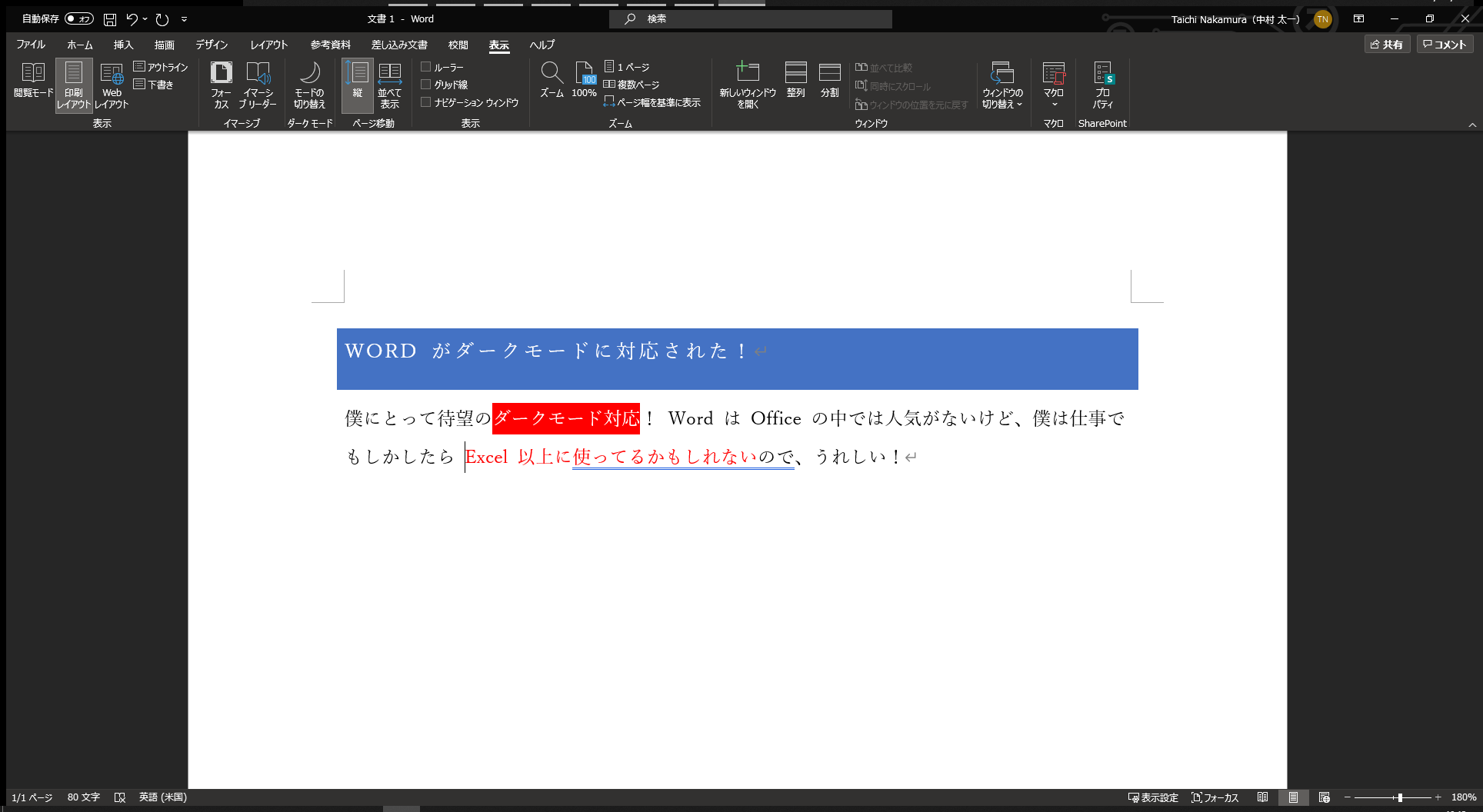Click the 共有 share button
Viewport: 1483px width, 812px height.
coord(1386,45)
